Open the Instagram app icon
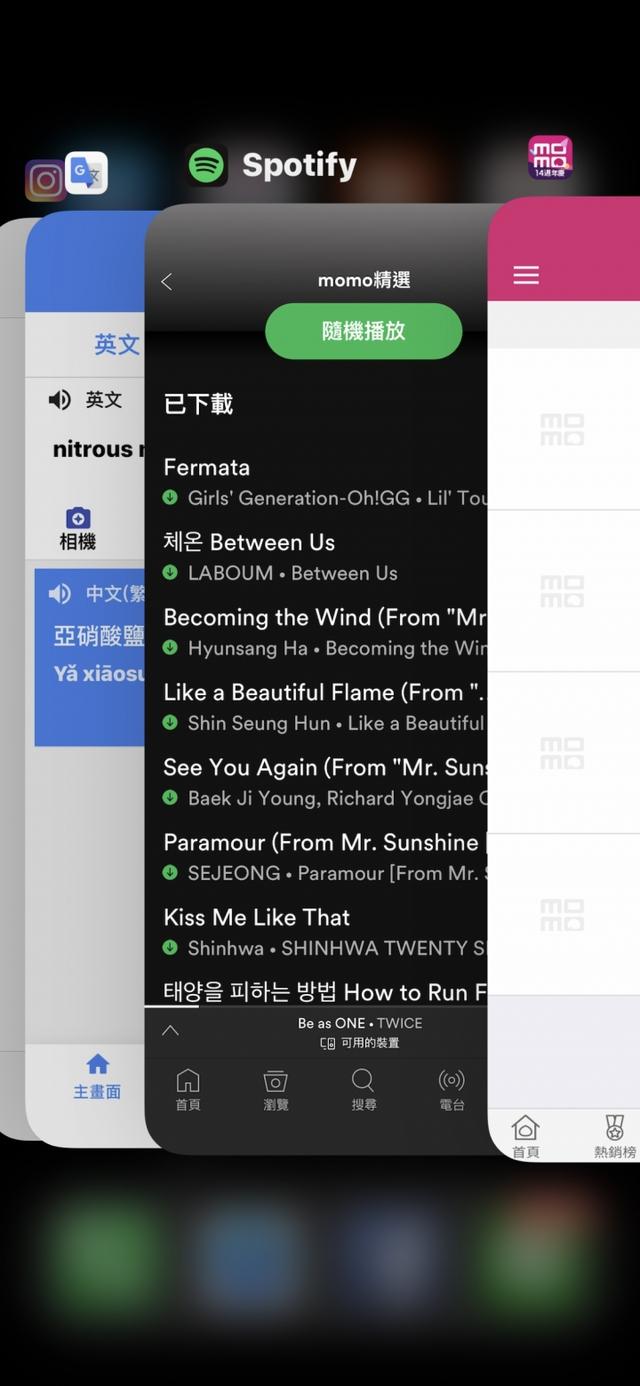640x1386 pixels. click(45, 181)
